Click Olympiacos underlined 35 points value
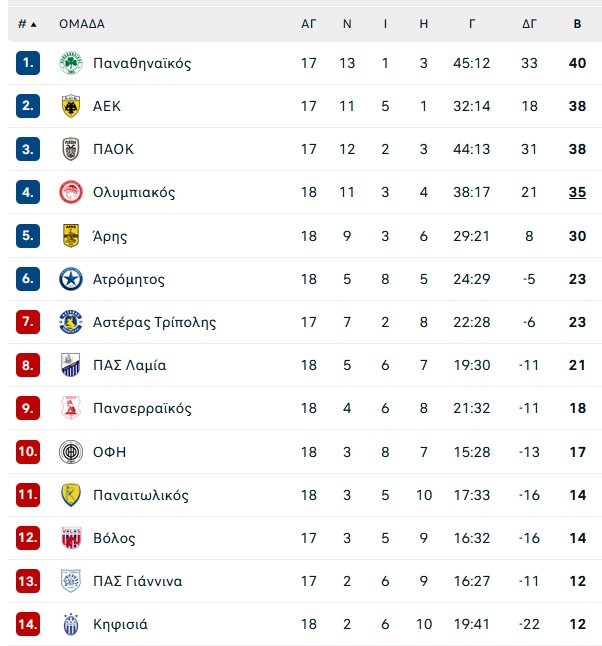 pyautogui.click(x=577, y=192)
